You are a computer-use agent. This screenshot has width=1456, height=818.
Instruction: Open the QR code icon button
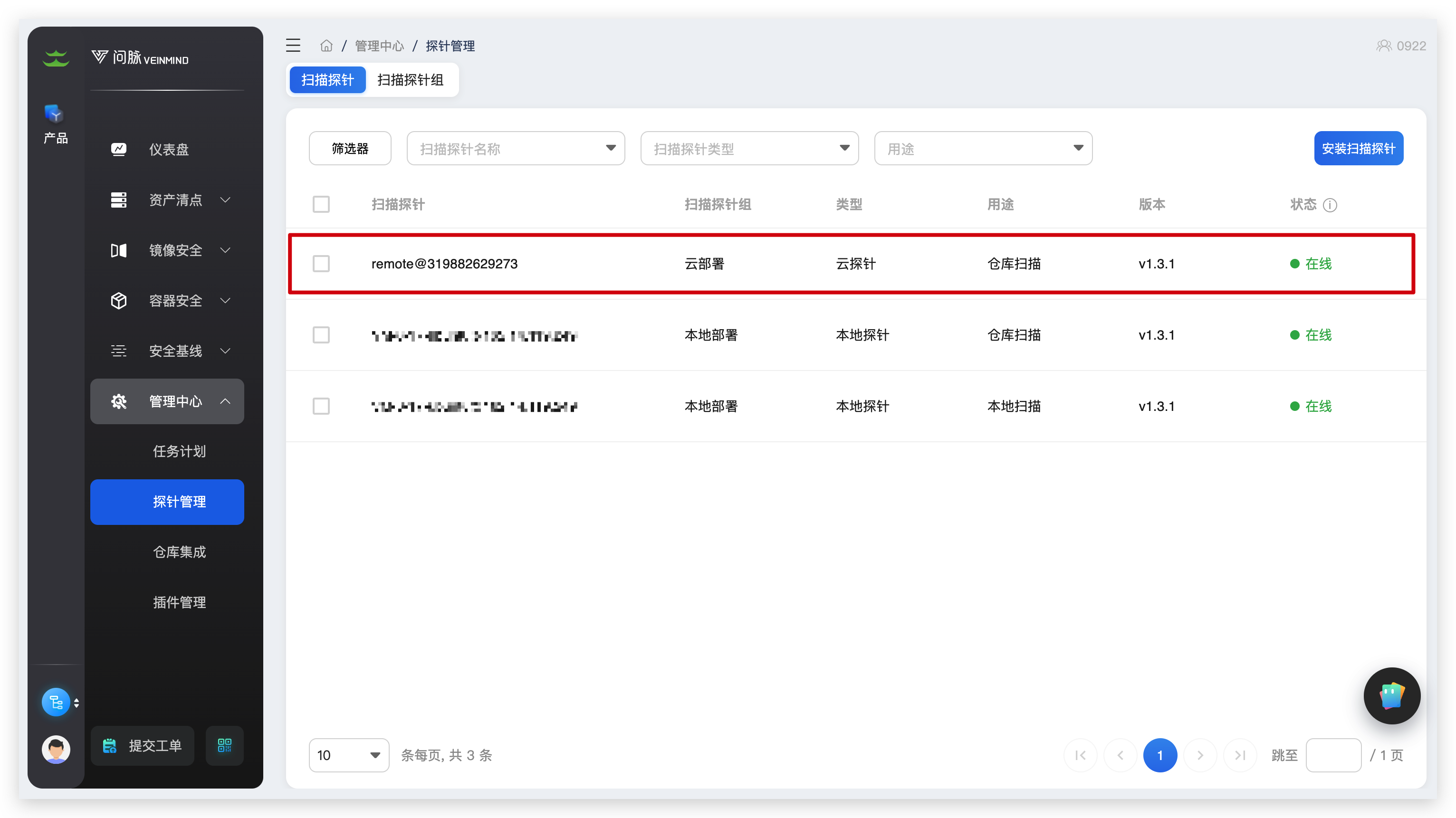pos(224,745)
